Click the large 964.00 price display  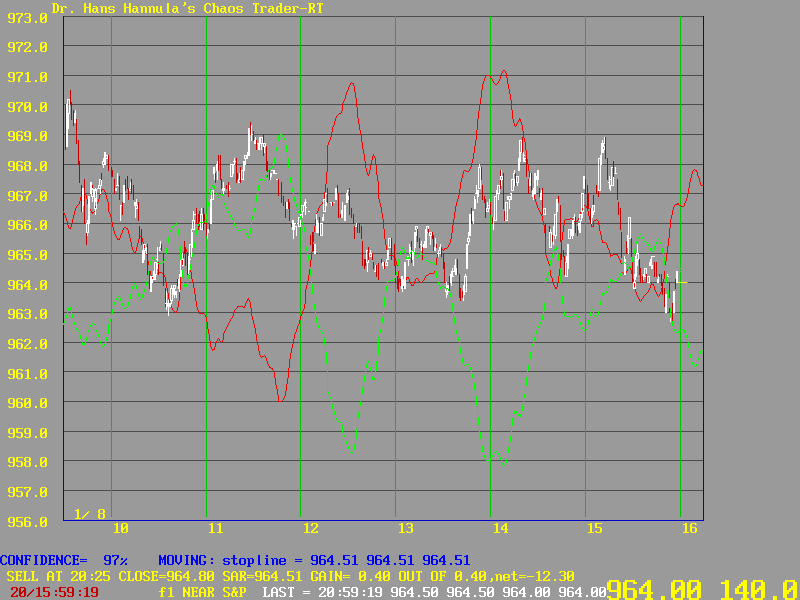click(654, 588)
